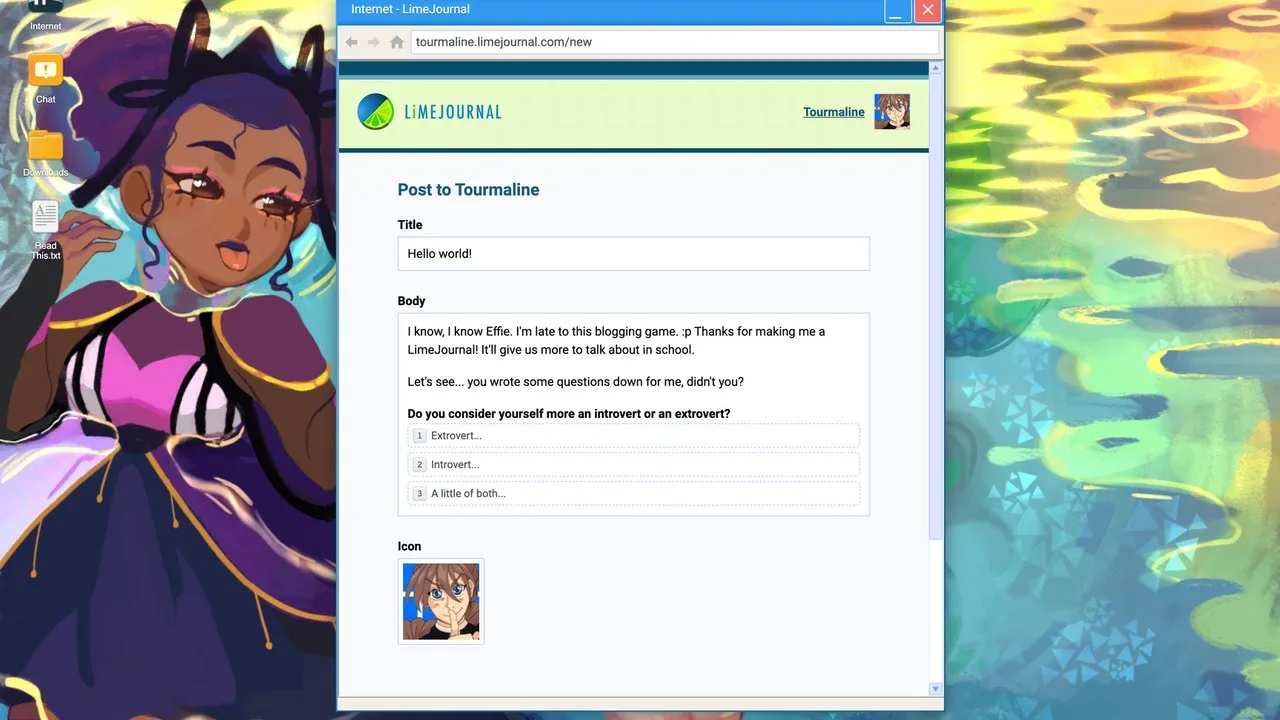Choose the Extrovert answer option
The image size is (1280, 720).
(x=633, y=436)
